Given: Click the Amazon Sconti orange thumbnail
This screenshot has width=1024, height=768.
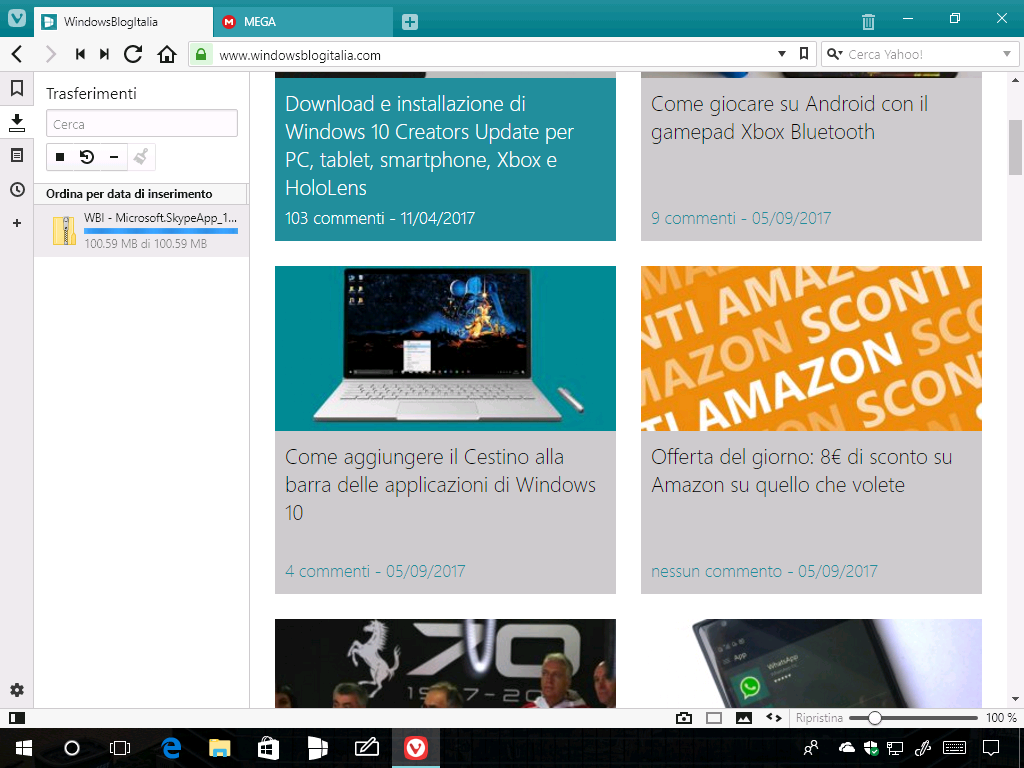Looking at the screenshot, I should point(811,348).
